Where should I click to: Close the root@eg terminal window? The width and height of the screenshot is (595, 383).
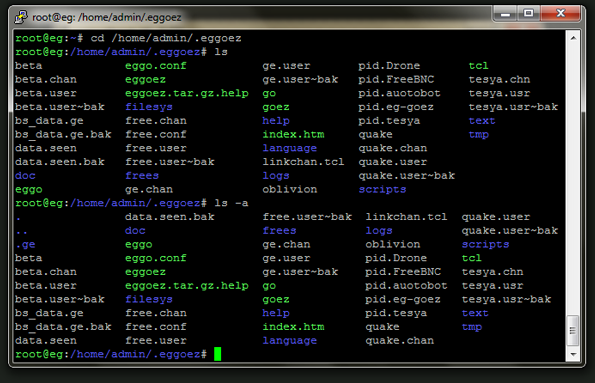pos(560,14)
